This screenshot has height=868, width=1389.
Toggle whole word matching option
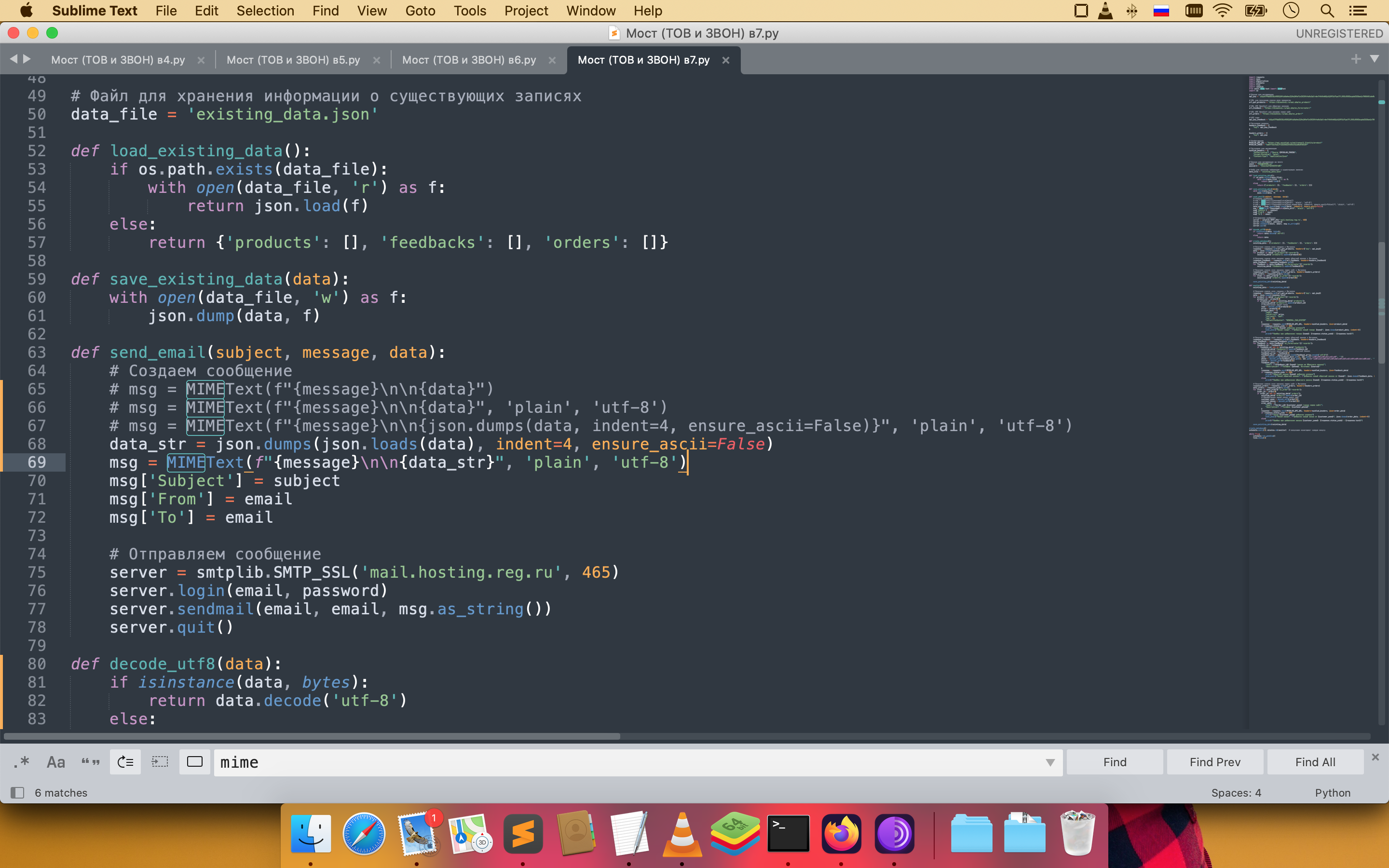[90, 762]
